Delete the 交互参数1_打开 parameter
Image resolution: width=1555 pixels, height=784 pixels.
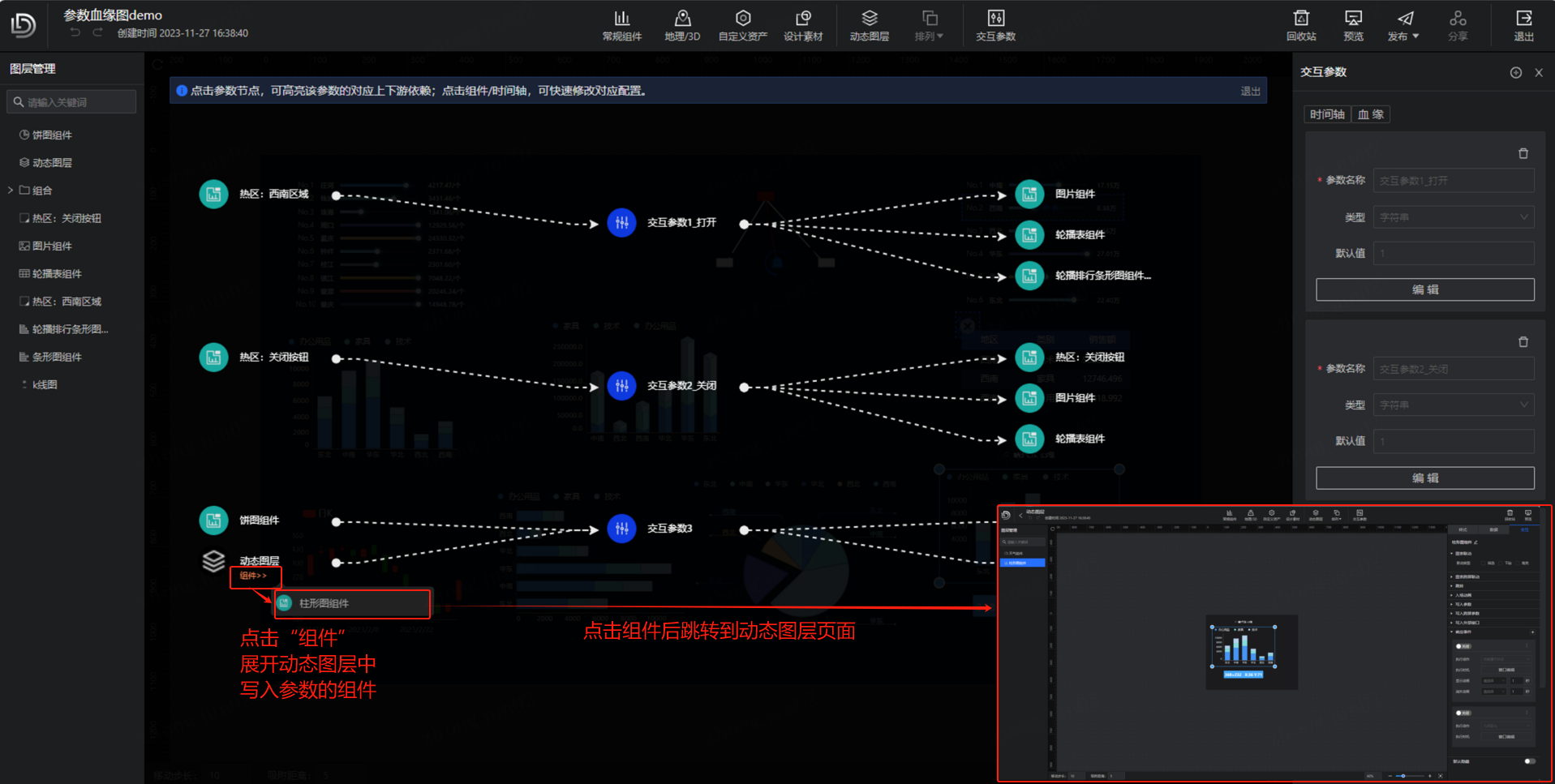click(1523, 153)
